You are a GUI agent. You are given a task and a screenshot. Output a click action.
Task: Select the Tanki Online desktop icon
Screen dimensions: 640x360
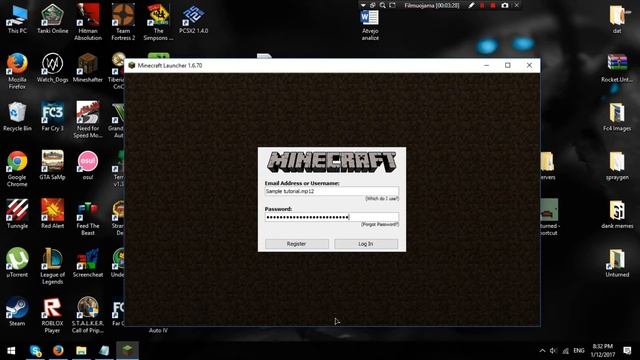(x=52, y=19)
